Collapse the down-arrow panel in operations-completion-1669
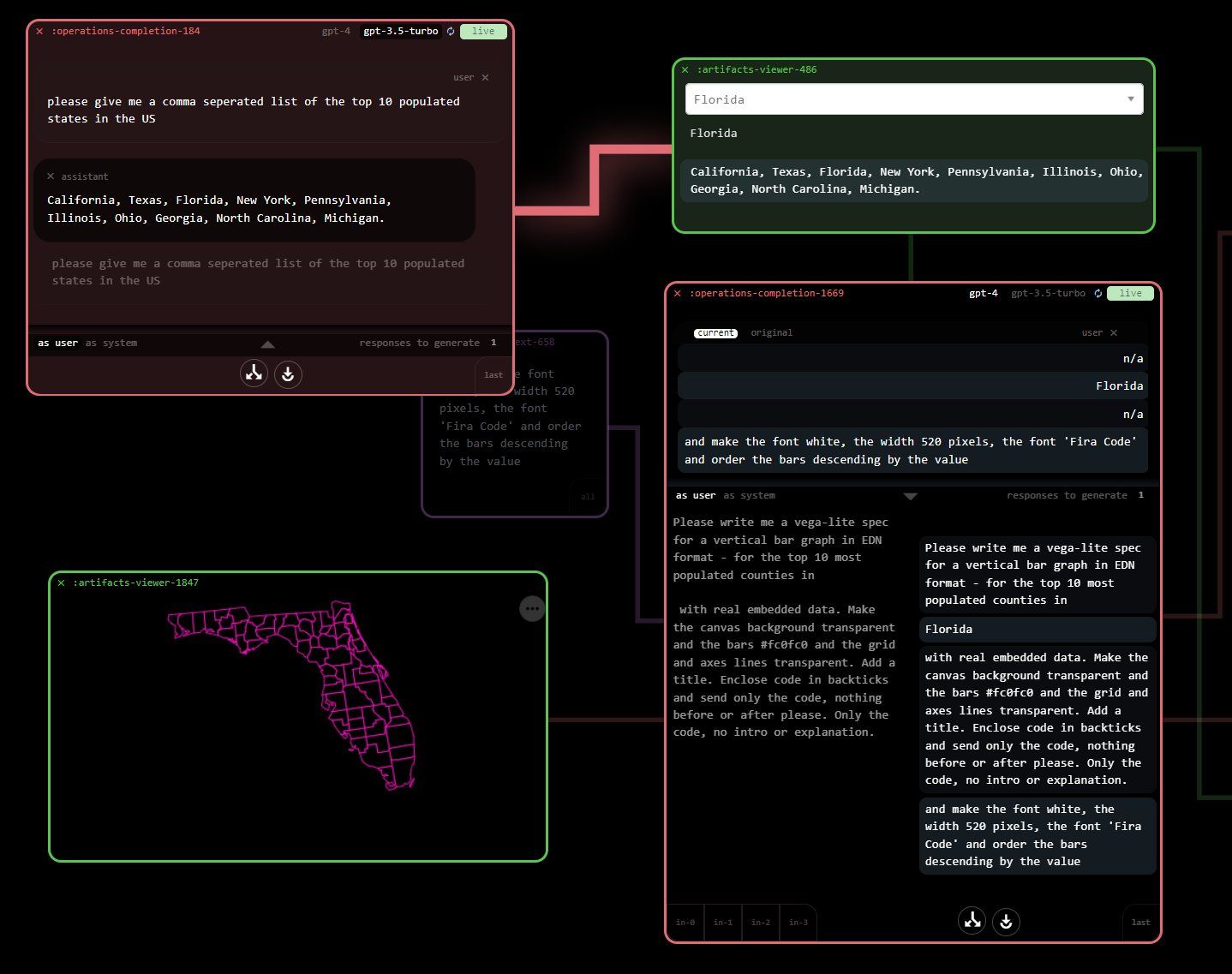Image resolution: width=1232 pixels, height=974 pixels. [910, 496]
